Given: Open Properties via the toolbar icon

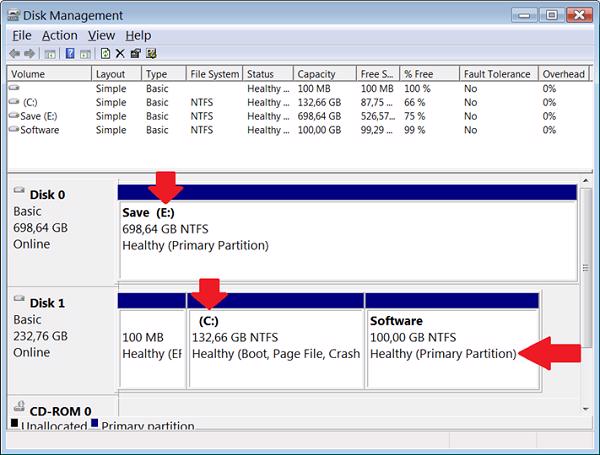Looking at the screenshot, I should point(136,53).
